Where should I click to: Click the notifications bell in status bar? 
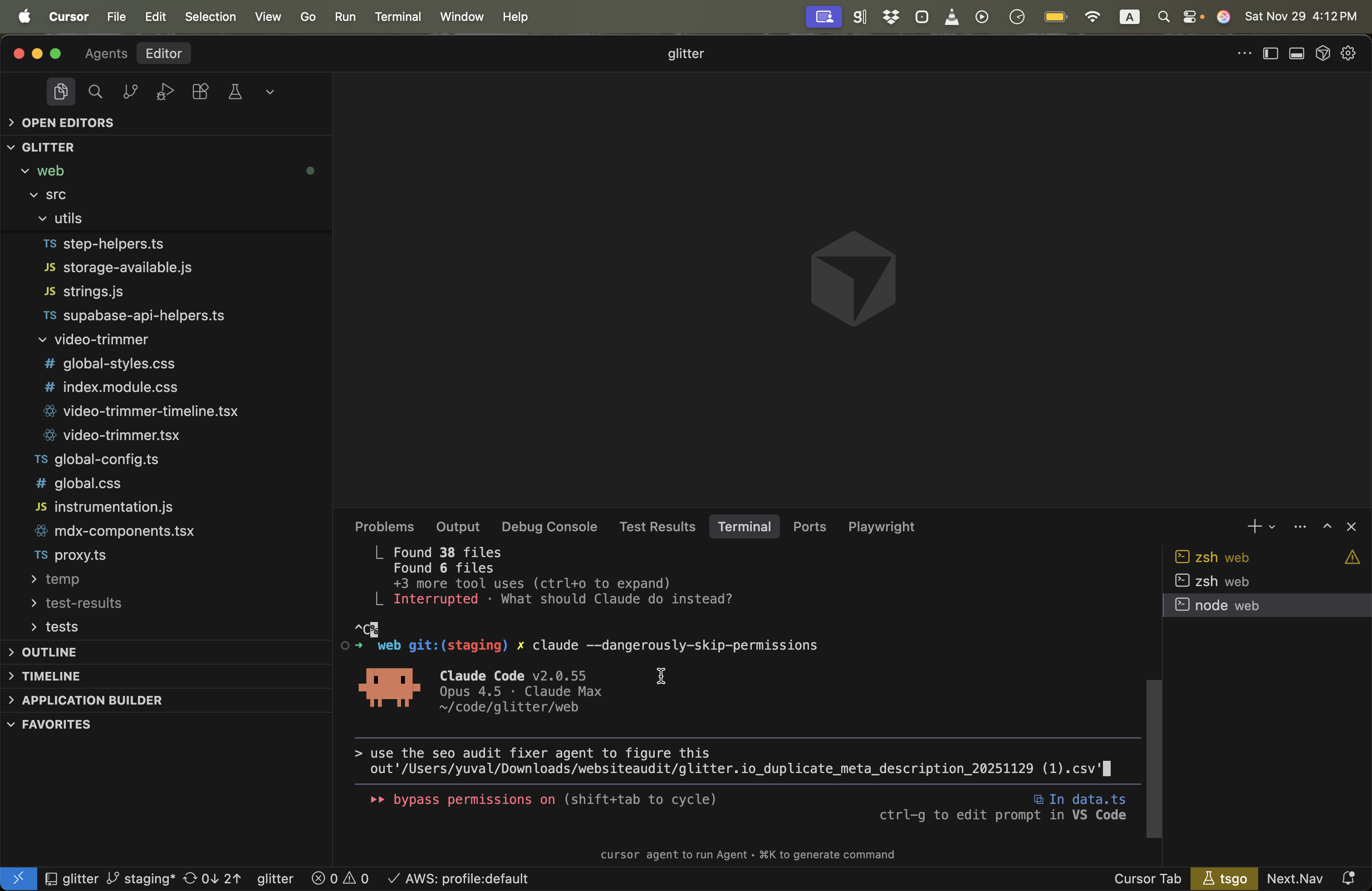pos(1348,878)
